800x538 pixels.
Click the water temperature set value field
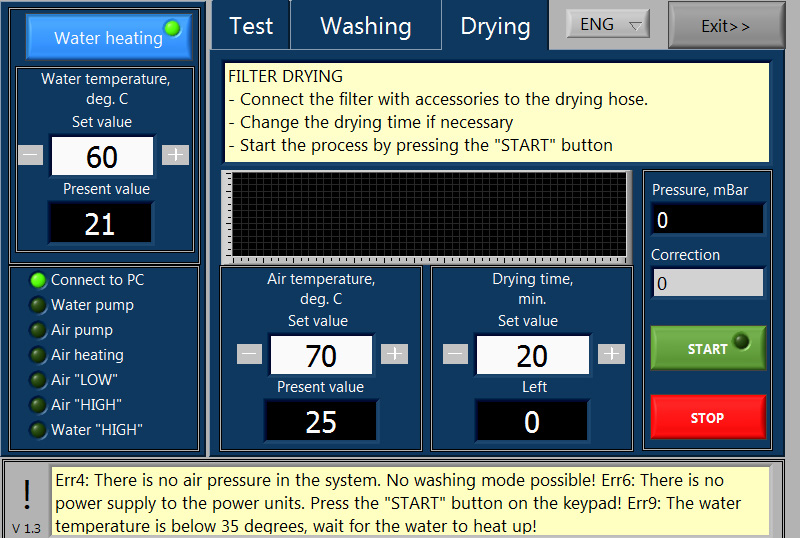[102, 156]
